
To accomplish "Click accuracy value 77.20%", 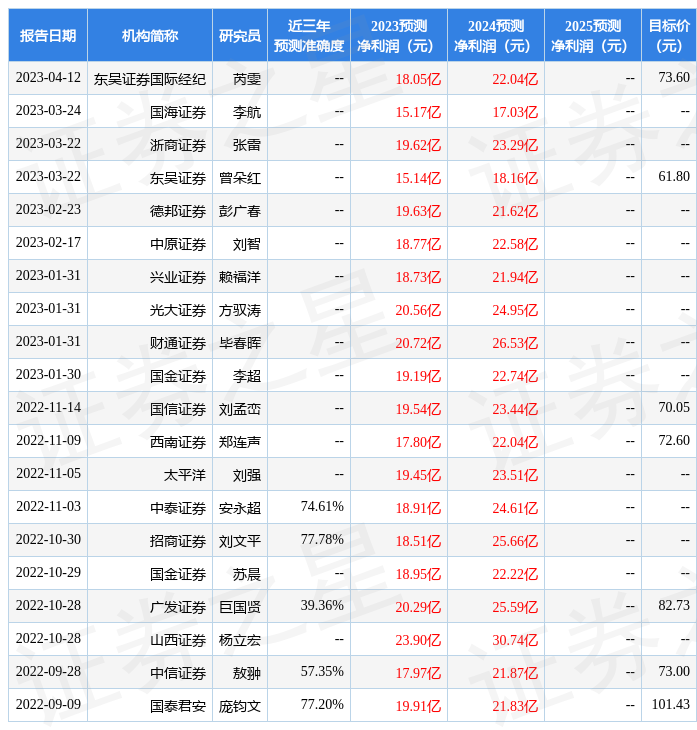I will tap(322, 705).
